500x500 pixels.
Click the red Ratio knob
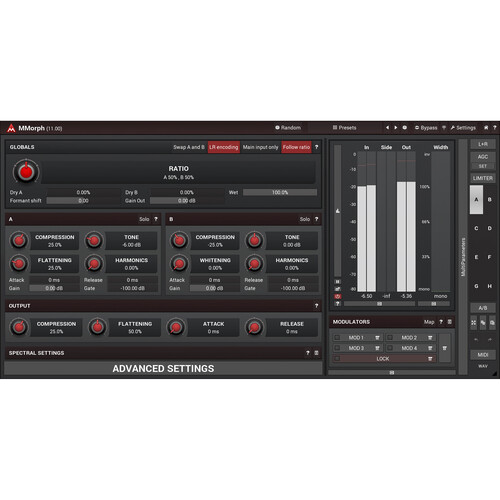coord(26,172)
